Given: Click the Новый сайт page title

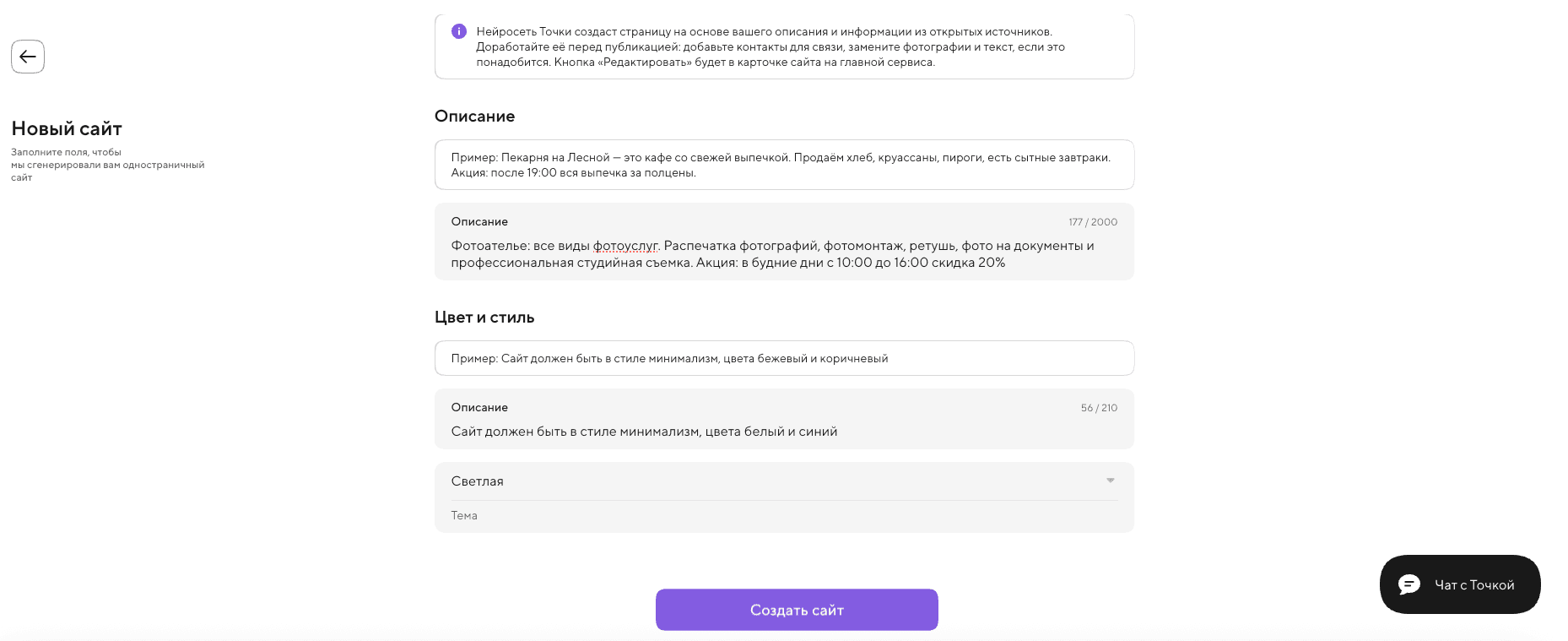Looking at the screenshot, I should pos(67,128).
